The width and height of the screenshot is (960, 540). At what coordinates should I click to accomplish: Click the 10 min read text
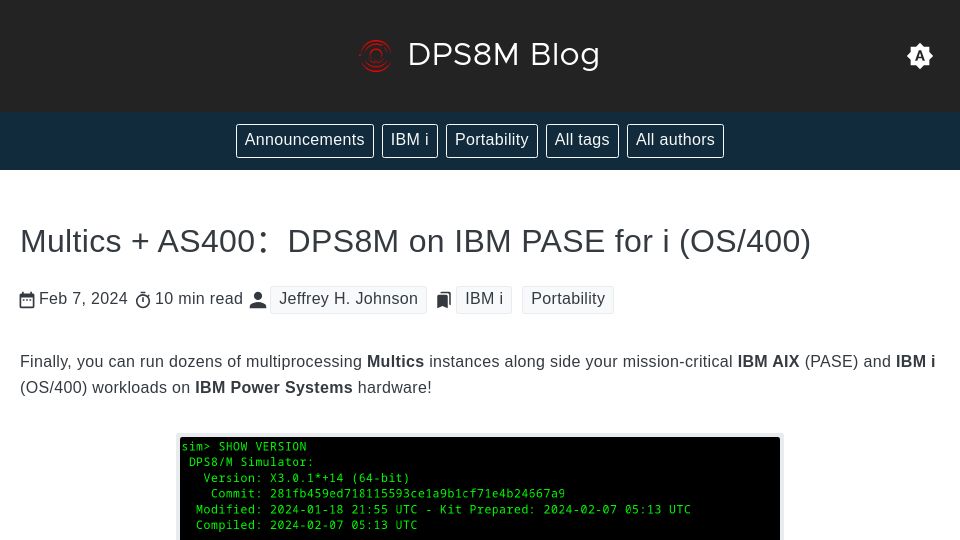pos(199,299)
